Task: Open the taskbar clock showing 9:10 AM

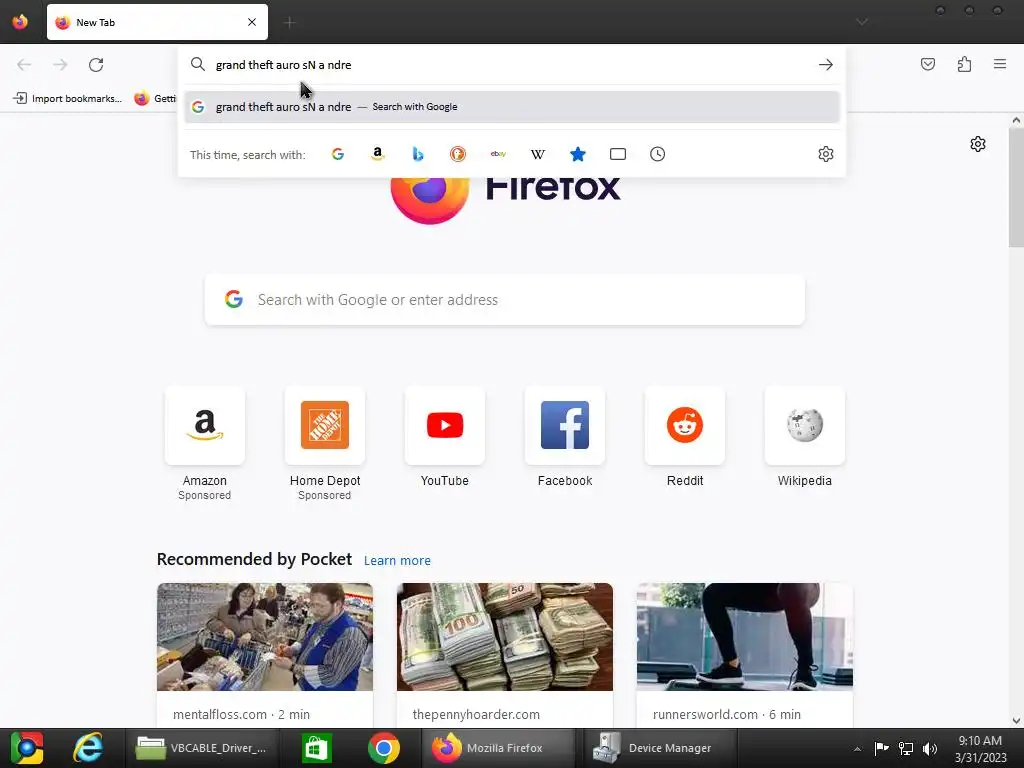Action: click(x=980, y=748)
